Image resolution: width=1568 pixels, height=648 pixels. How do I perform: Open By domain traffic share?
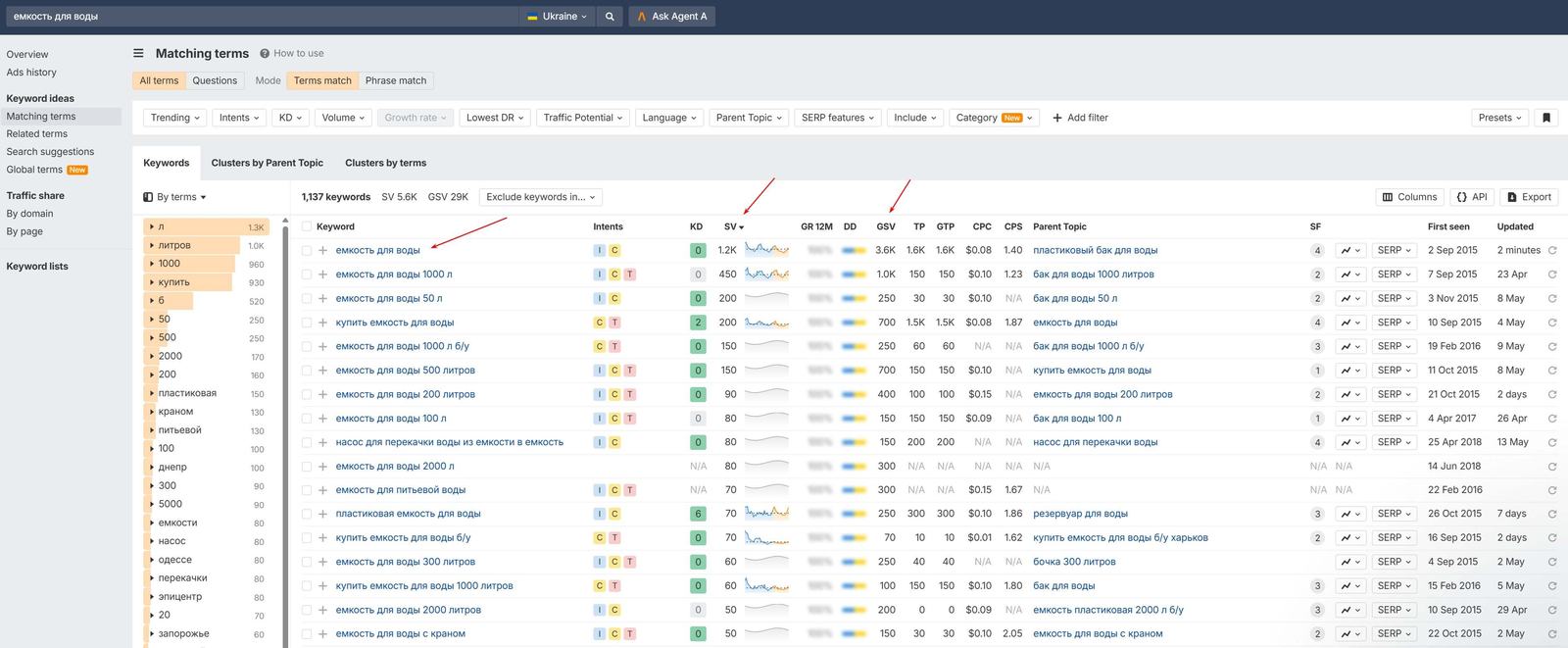click(29, 214)
